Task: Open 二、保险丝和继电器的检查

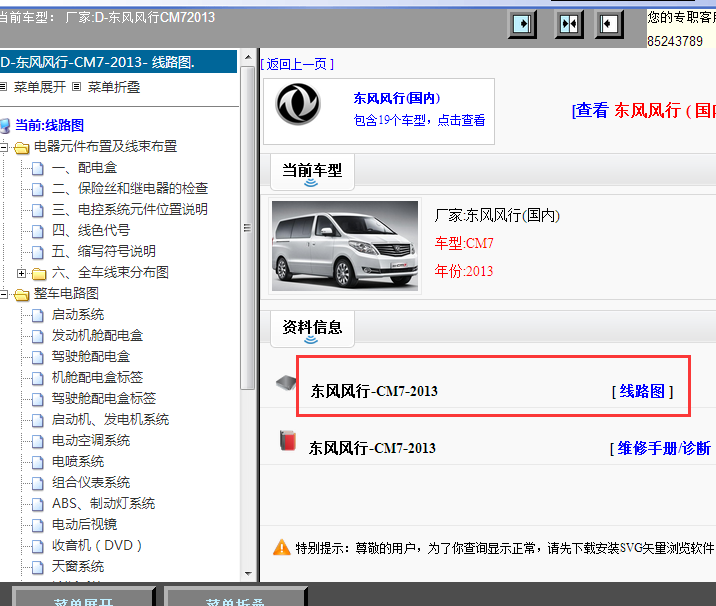Action: [x=130, y=188]
